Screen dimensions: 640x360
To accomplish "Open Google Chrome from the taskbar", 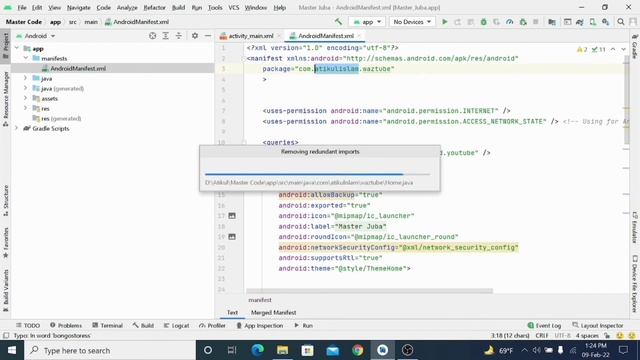I will click(358, 350).
